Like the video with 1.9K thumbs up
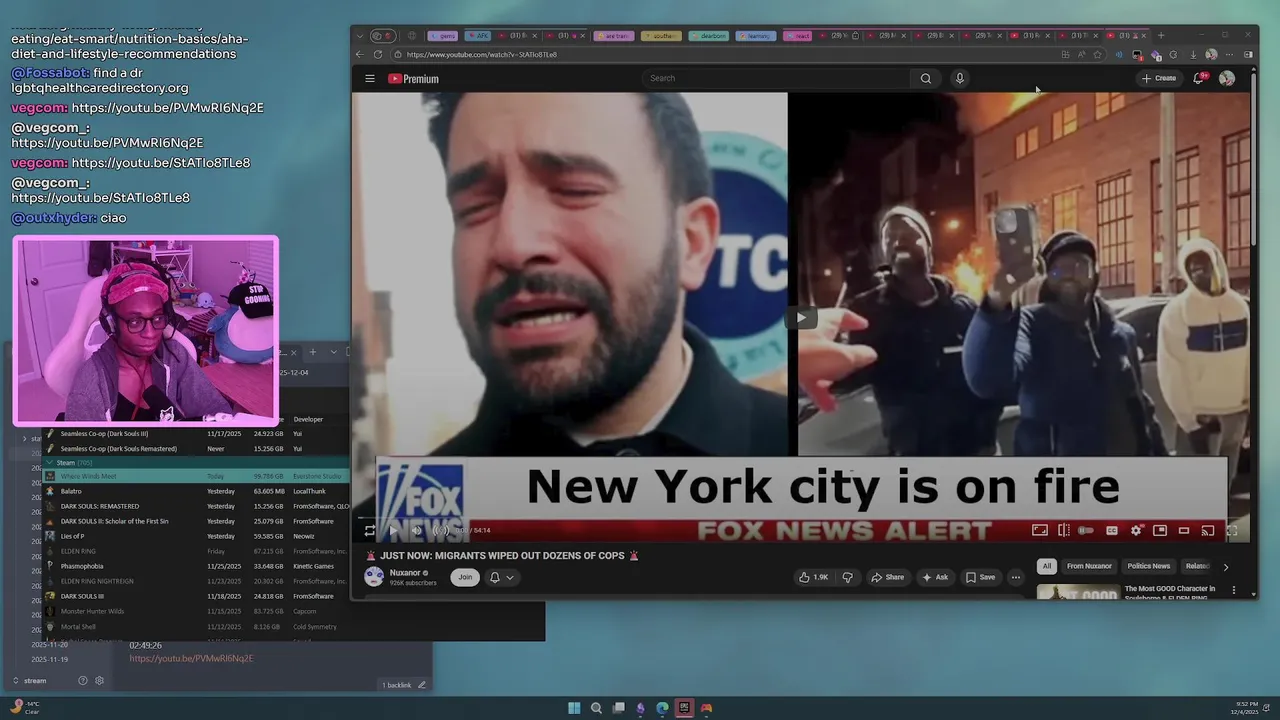Image resolution: width=1280 pixels, height=720 pixels. click(813, 577)
